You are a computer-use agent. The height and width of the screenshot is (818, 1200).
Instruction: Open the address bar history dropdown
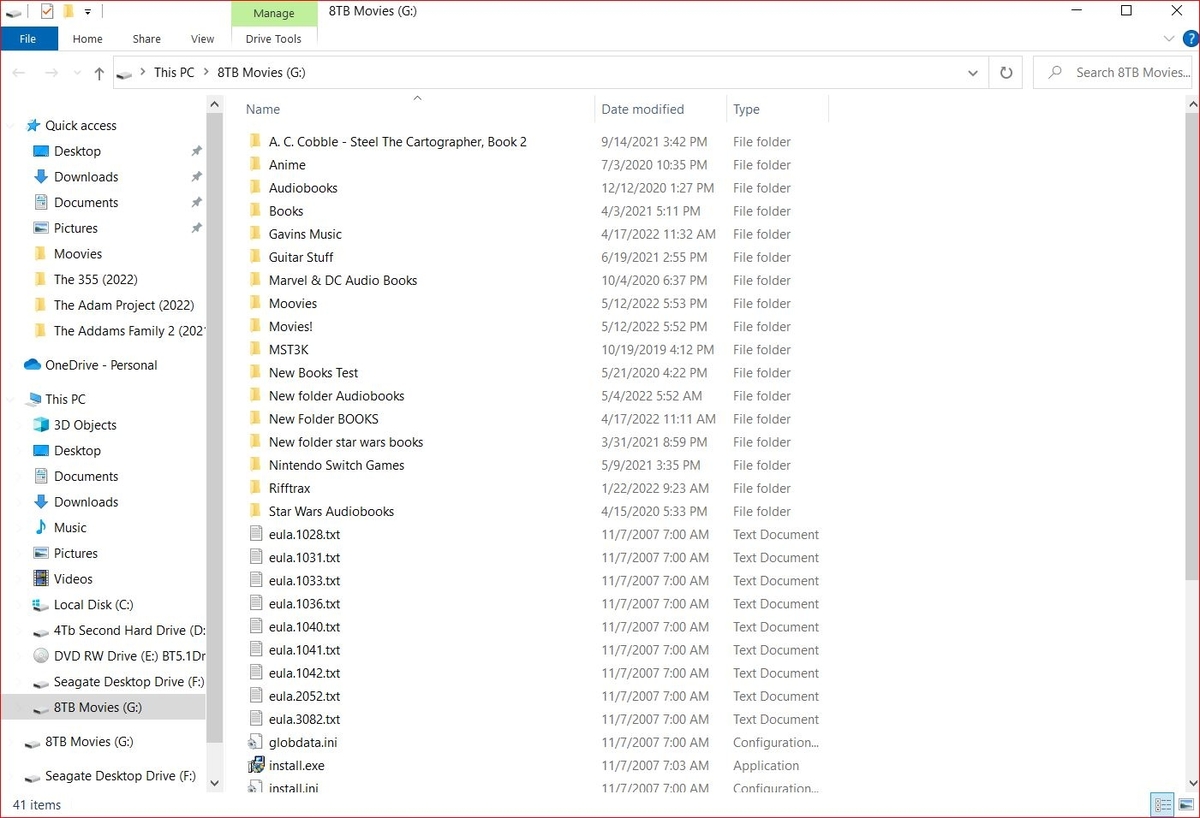coord(972,72)
